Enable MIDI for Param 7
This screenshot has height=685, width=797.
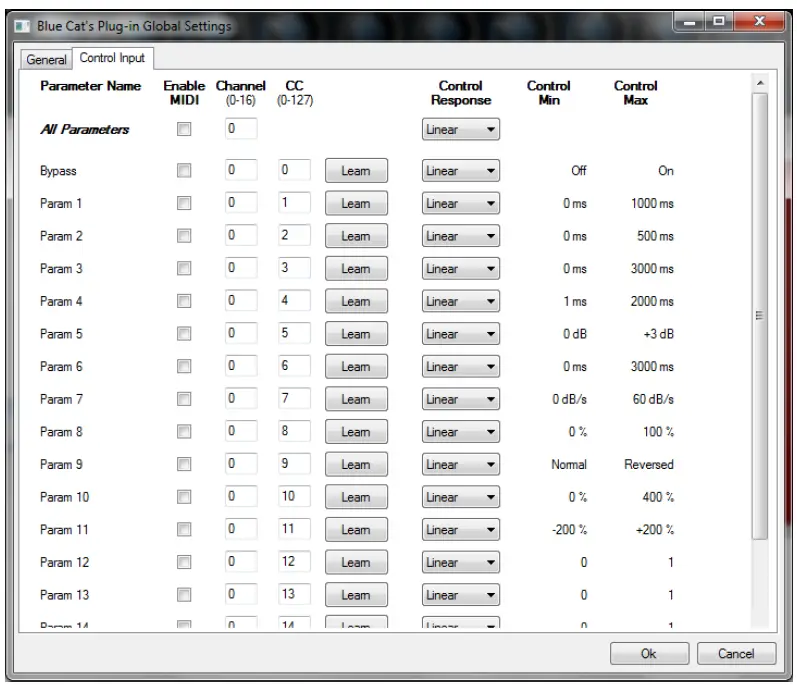(x=184, y=399)
